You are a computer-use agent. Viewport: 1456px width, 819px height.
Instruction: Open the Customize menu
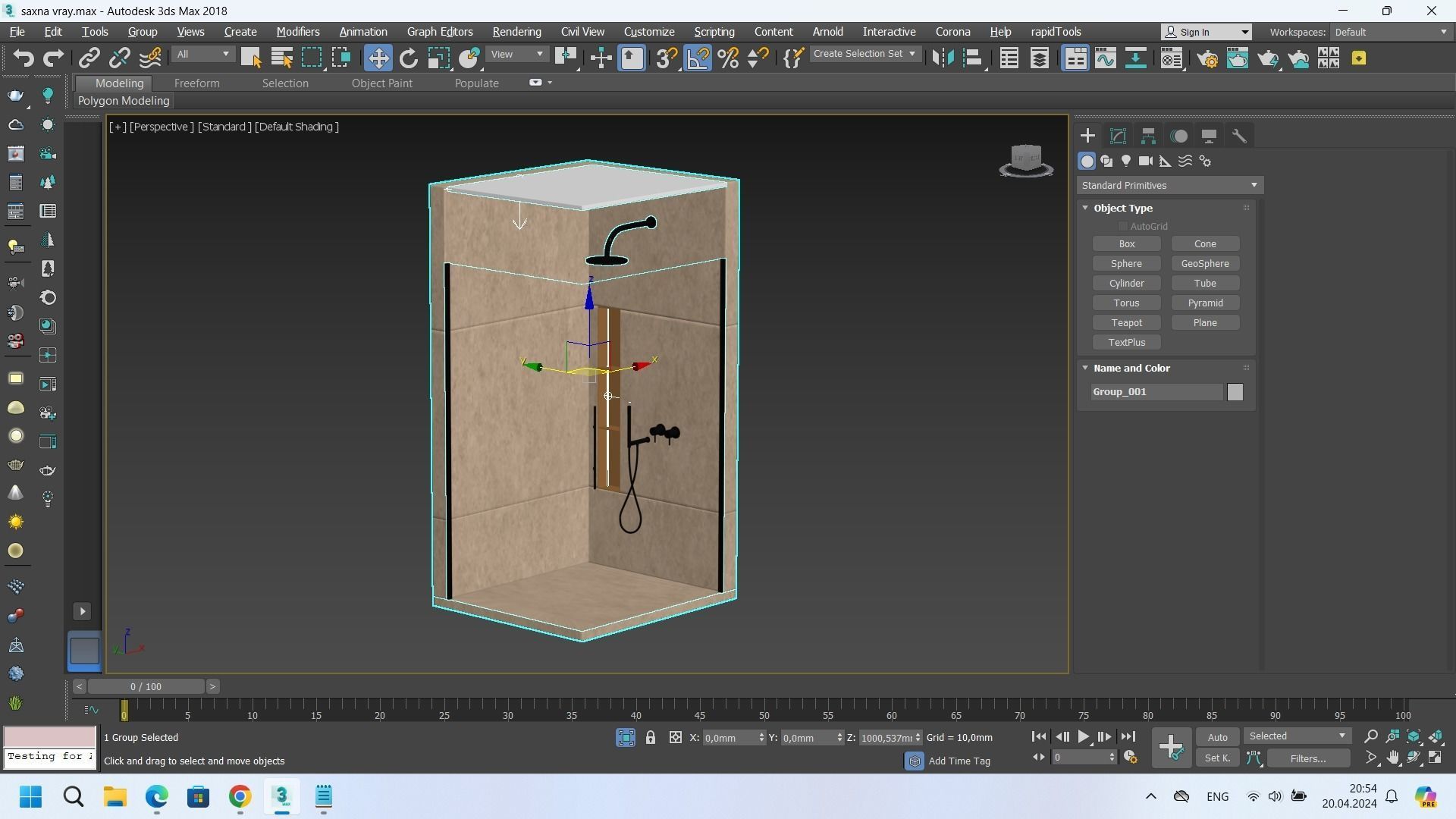pos(649,32)
